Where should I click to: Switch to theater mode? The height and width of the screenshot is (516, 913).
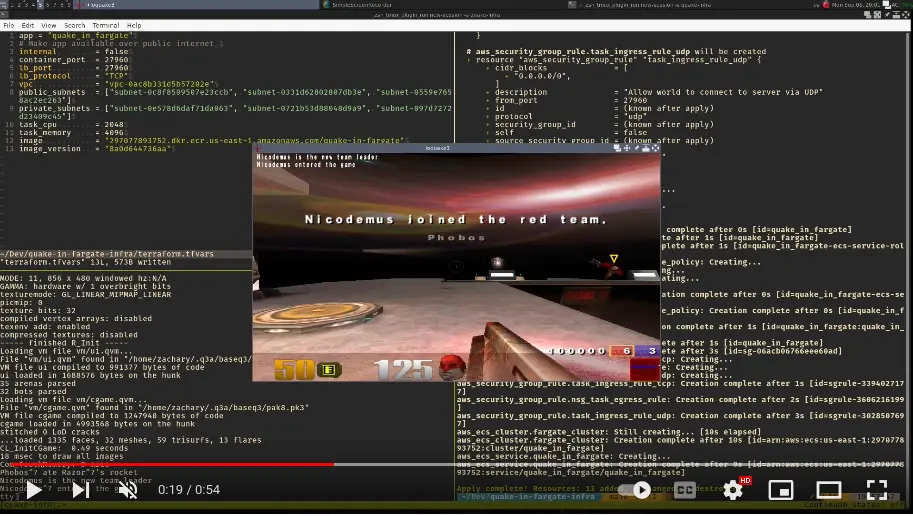(x=829, y=490)
